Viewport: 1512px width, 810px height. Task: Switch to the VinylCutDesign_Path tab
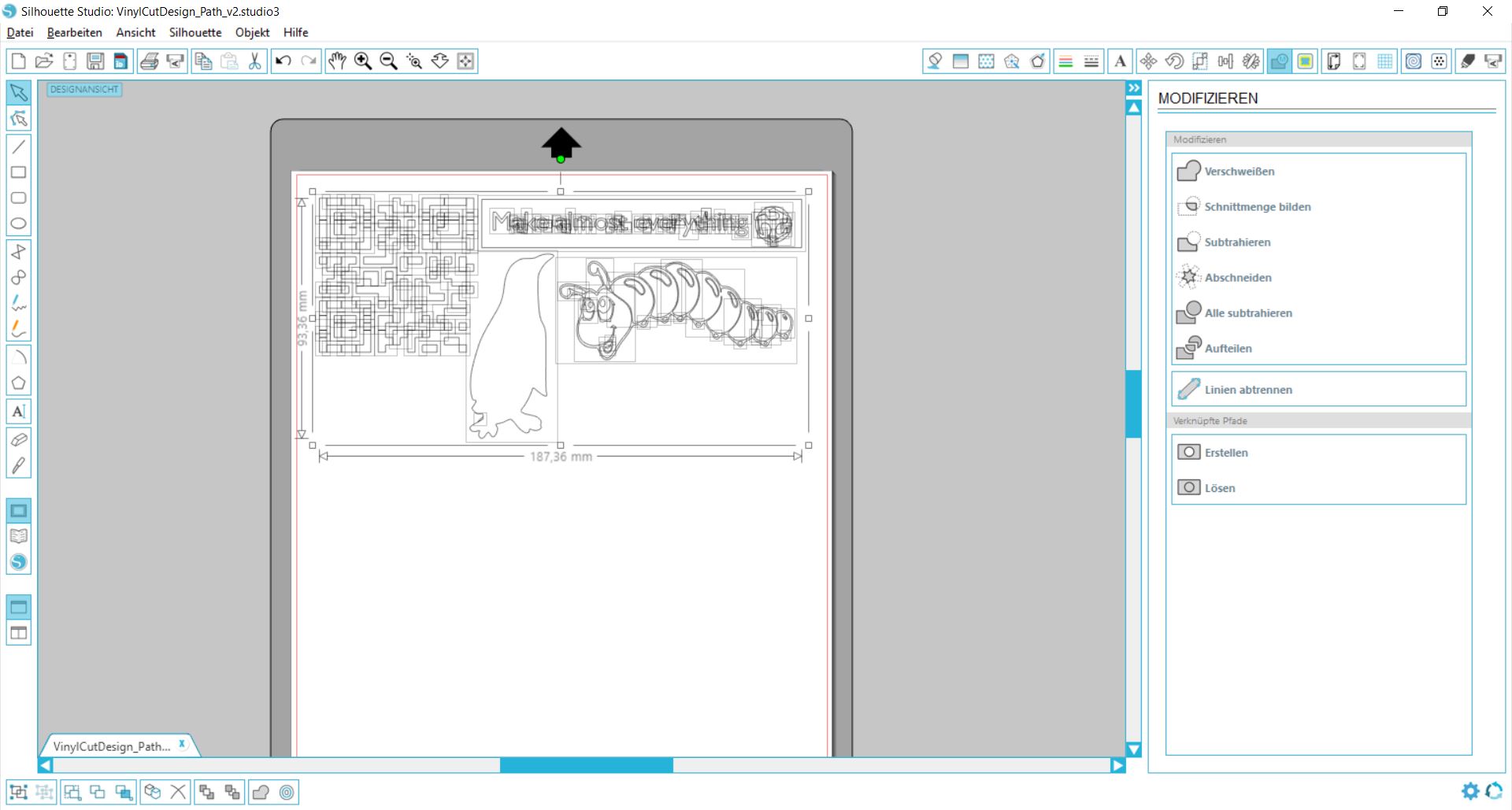tap(112, 746)
